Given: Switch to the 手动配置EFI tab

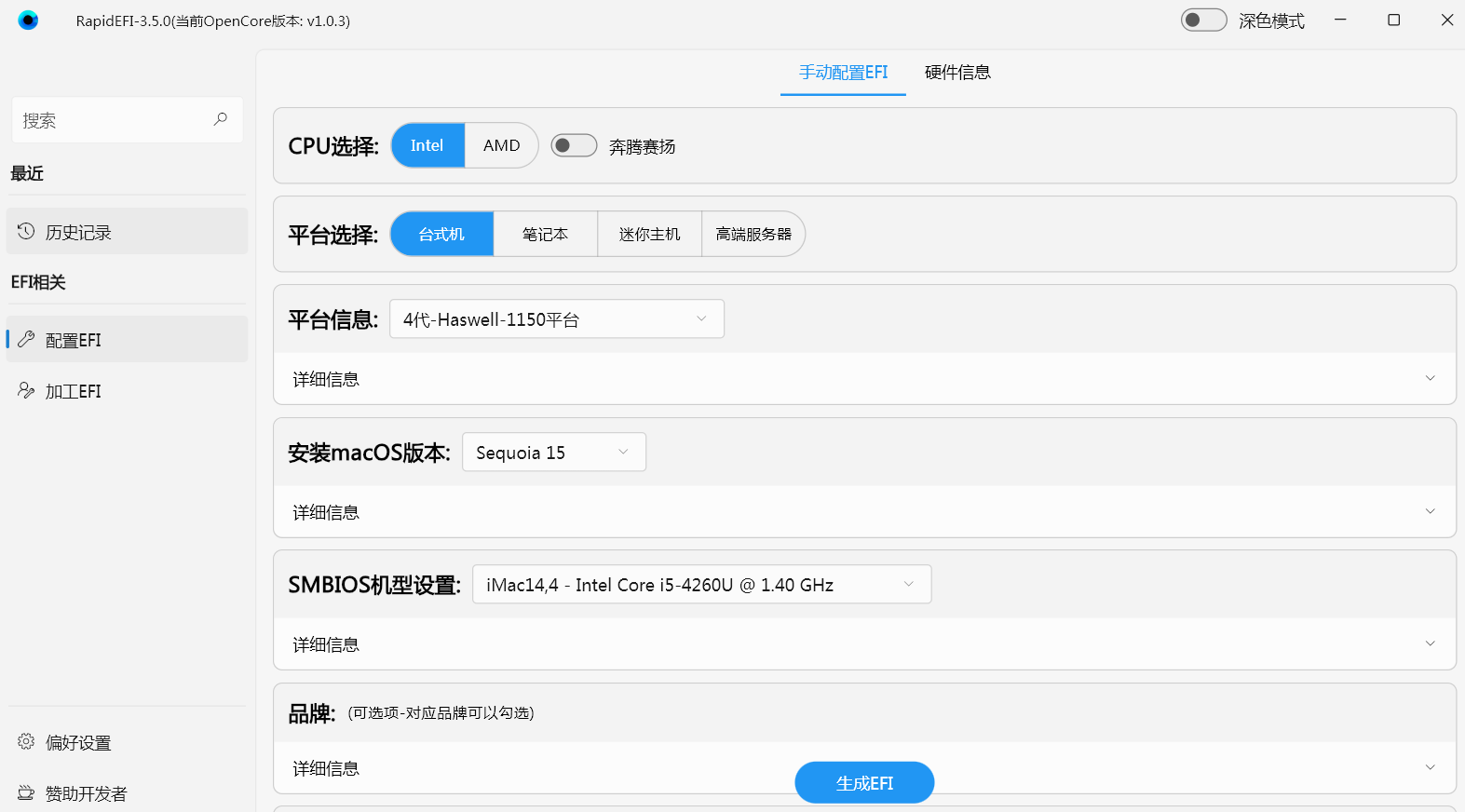Looking at the screenshot, I should click(x=844, y=72).
